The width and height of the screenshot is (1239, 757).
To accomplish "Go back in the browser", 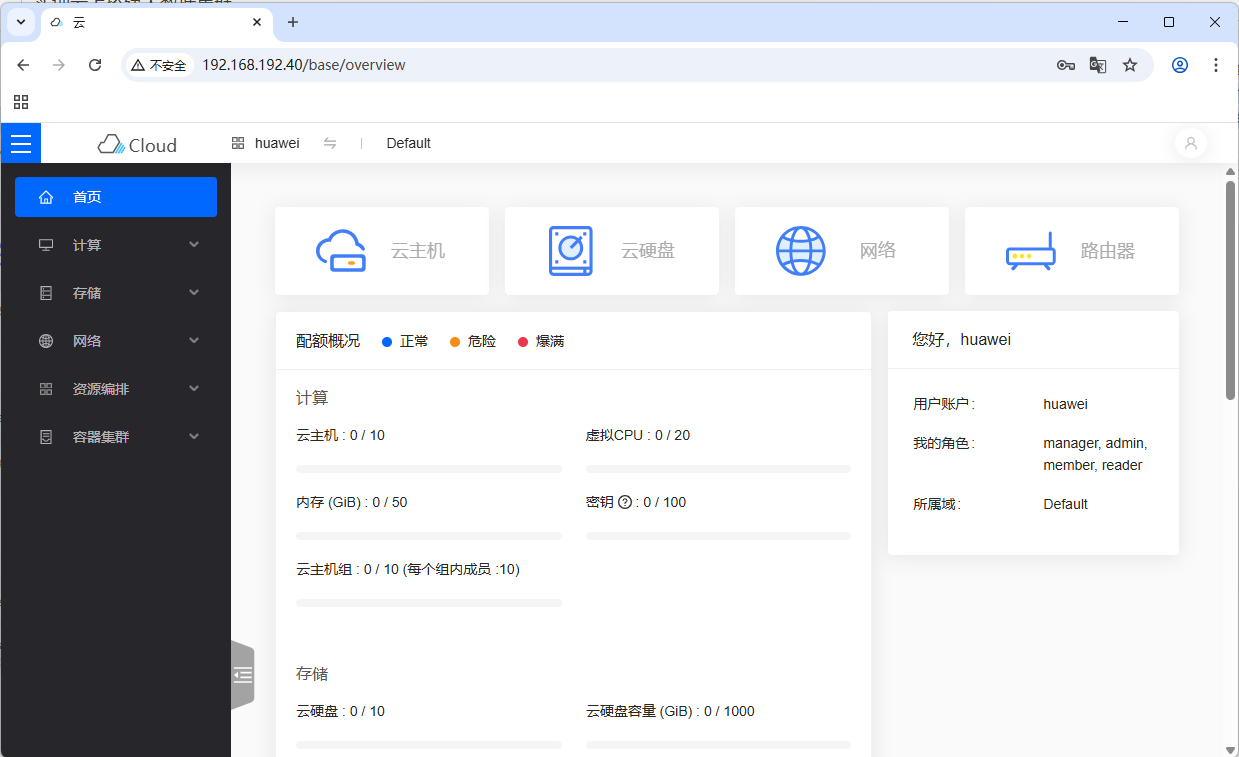I will (23, 65).
